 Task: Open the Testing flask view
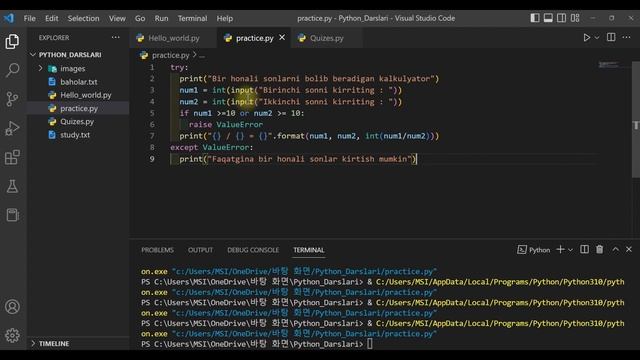12,186
